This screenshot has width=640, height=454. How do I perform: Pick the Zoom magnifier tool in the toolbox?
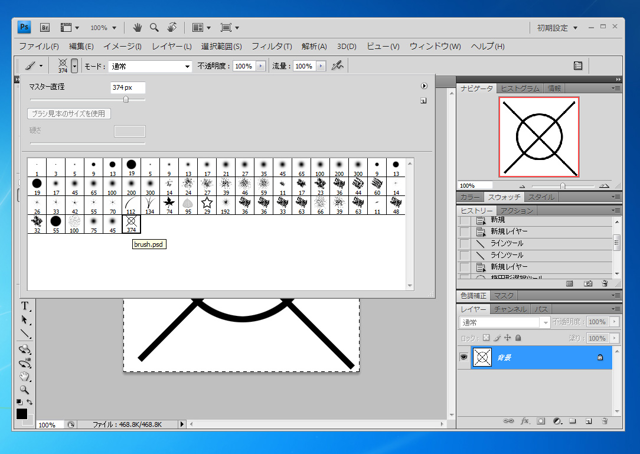coord(24,390)
